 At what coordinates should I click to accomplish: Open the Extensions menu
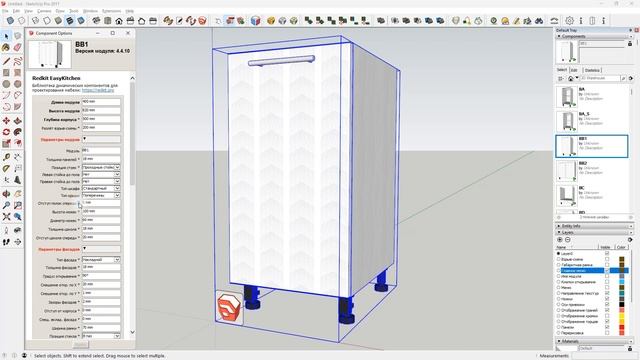(x=111, y=11)
